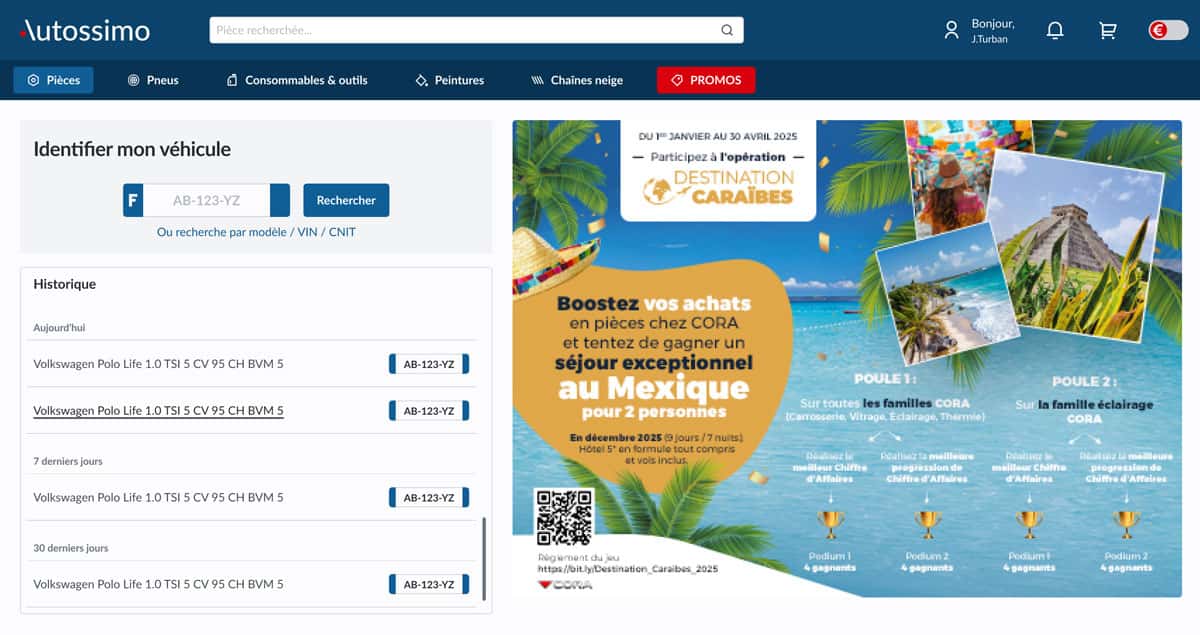Open the red PROMOS button
Screen dimensions: 1200x635
706,80
